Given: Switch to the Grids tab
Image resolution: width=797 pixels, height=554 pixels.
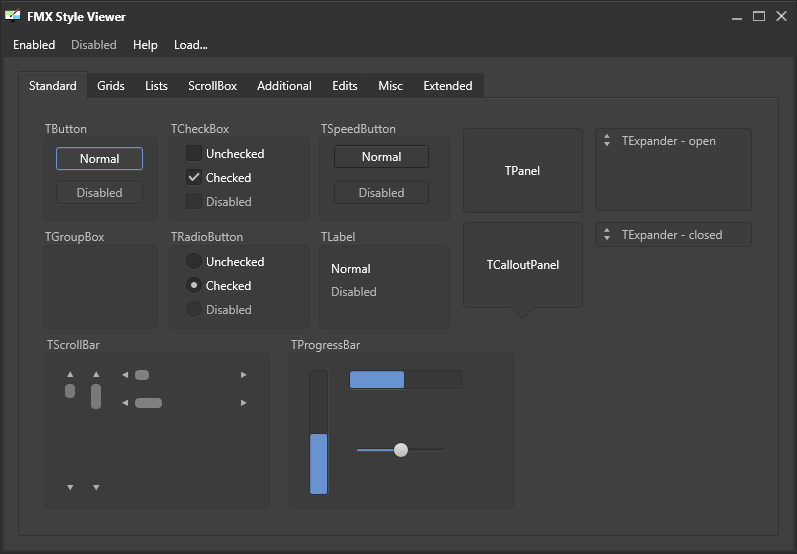Looking at the screenshot, I should pos(111,85).
